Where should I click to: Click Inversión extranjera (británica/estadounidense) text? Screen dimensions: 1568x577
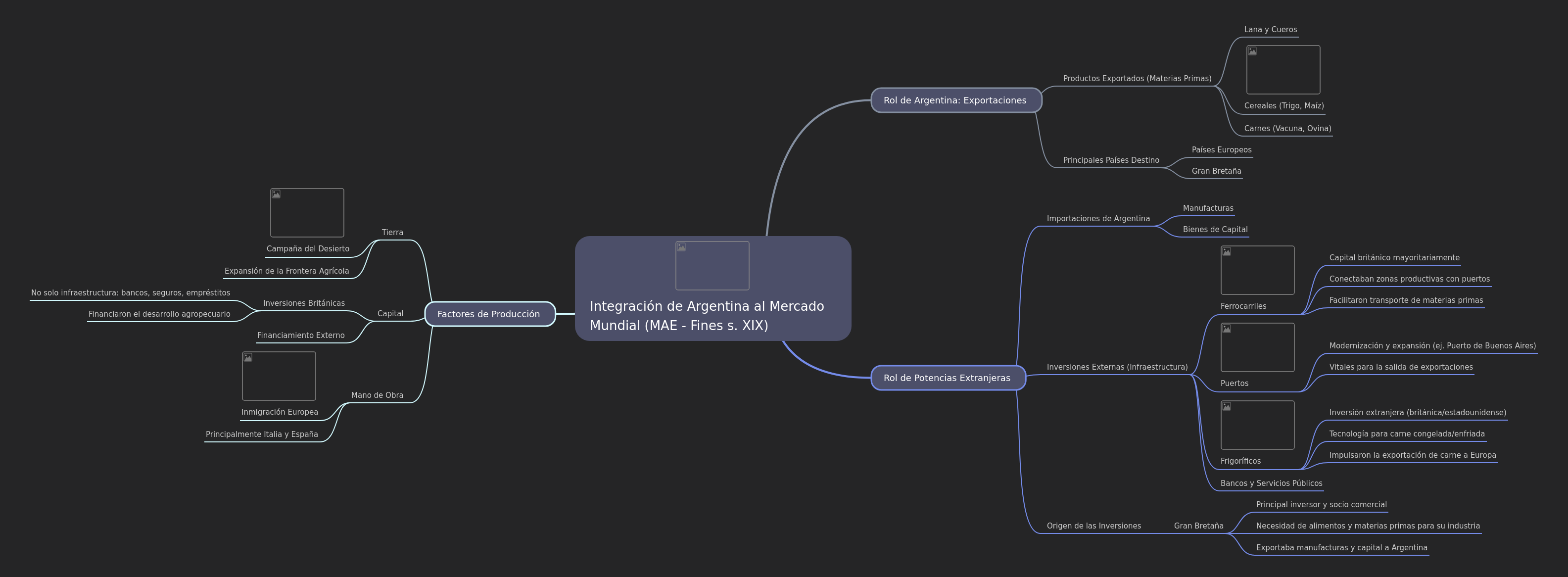pos(1418,413)
